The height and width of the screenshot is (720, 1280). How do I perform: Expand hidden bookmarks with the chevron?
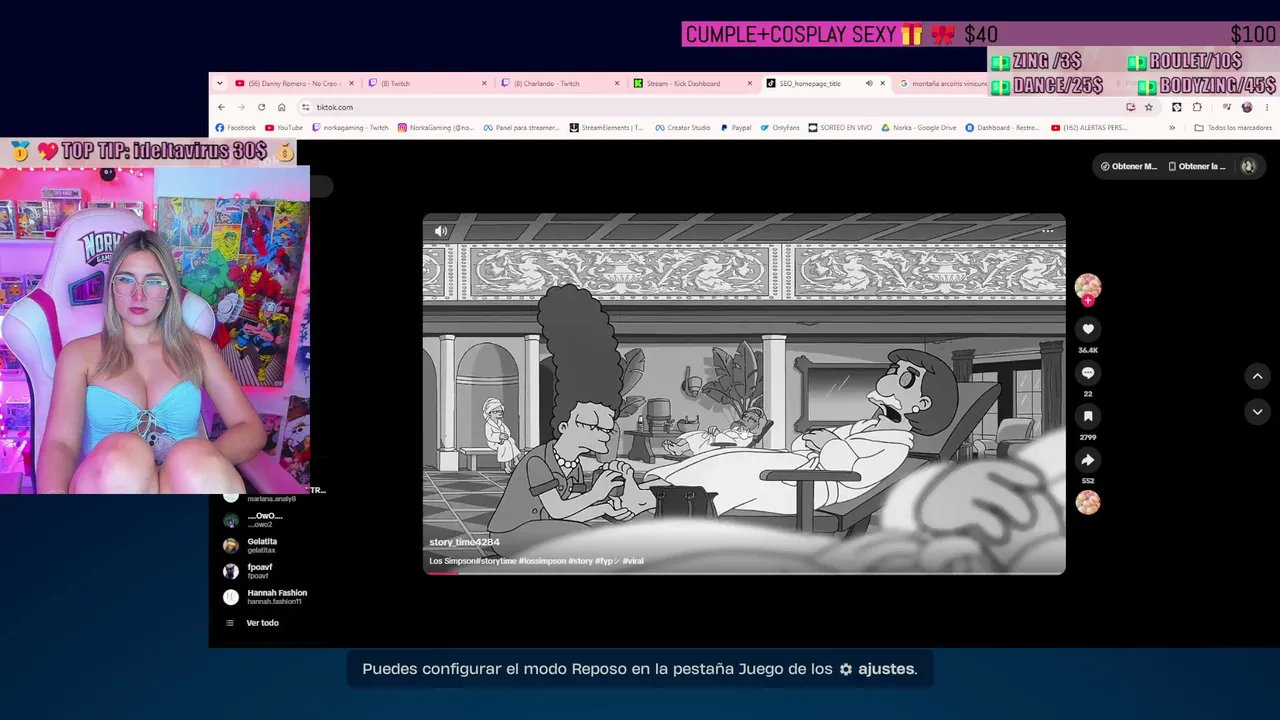[x=1172, y=128]
